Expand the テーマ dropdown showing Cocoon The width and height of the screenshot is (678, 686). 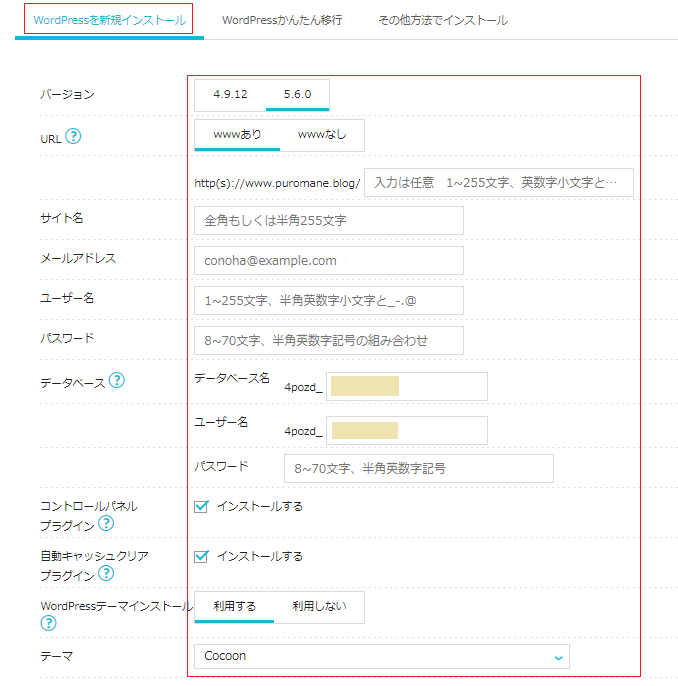coord(382,656)
